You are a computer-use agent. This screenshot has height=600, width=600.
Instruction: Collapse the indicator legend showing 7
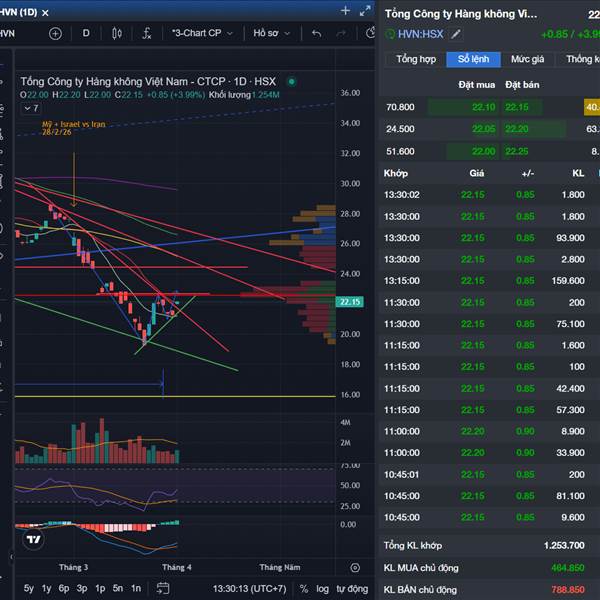(31, 109)
